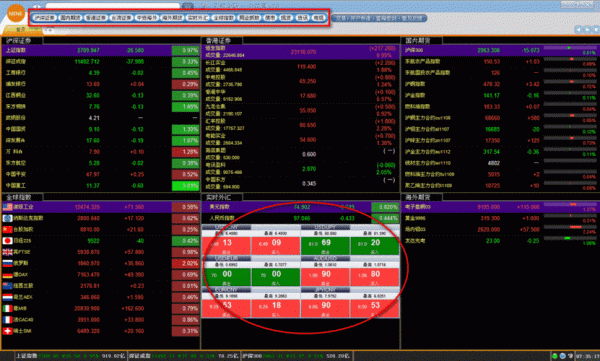Click the green buy tile under USD/JPY

click(375, 245)
